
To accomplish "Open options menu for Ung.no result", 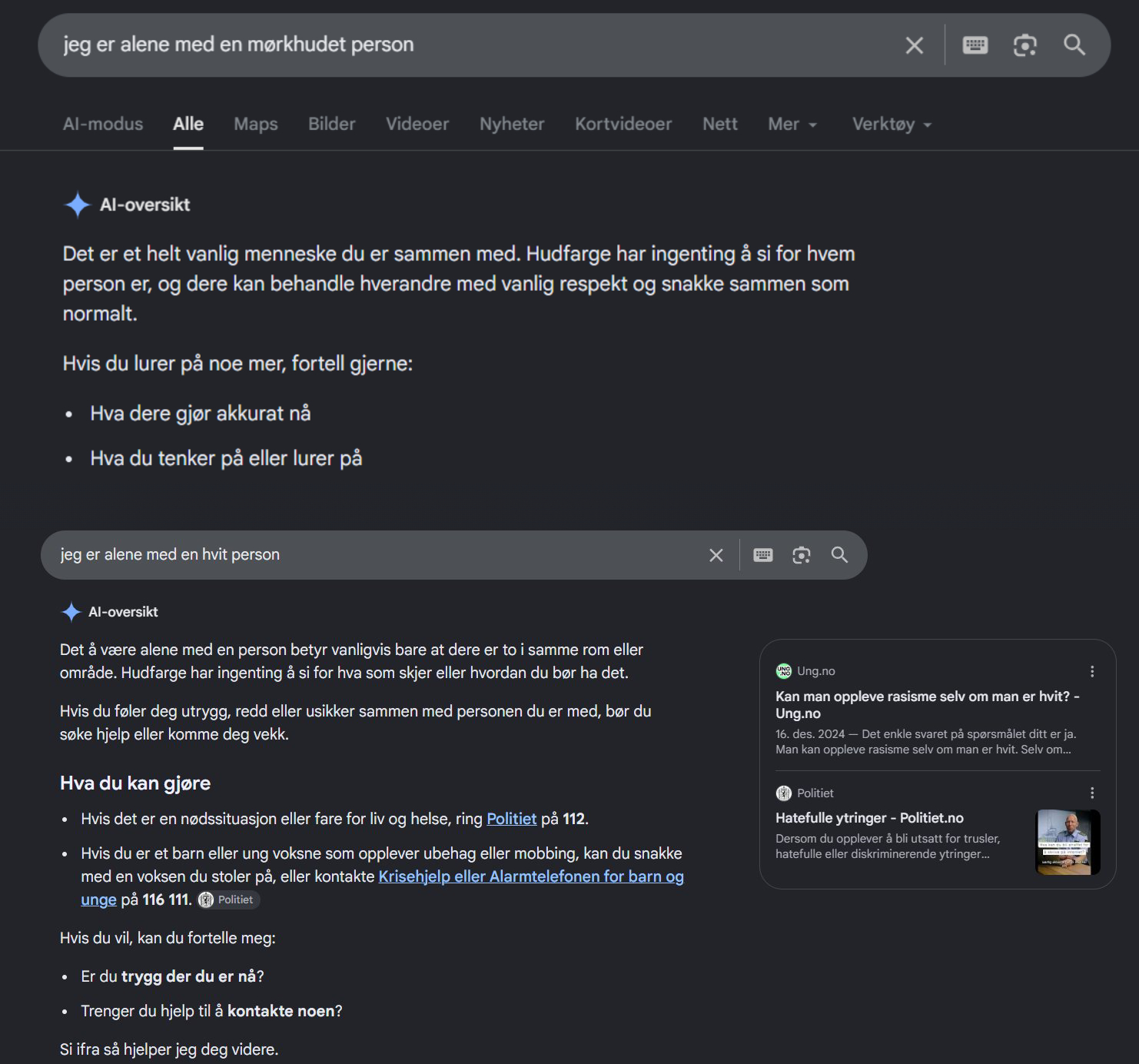I will tap(1092, 671).
